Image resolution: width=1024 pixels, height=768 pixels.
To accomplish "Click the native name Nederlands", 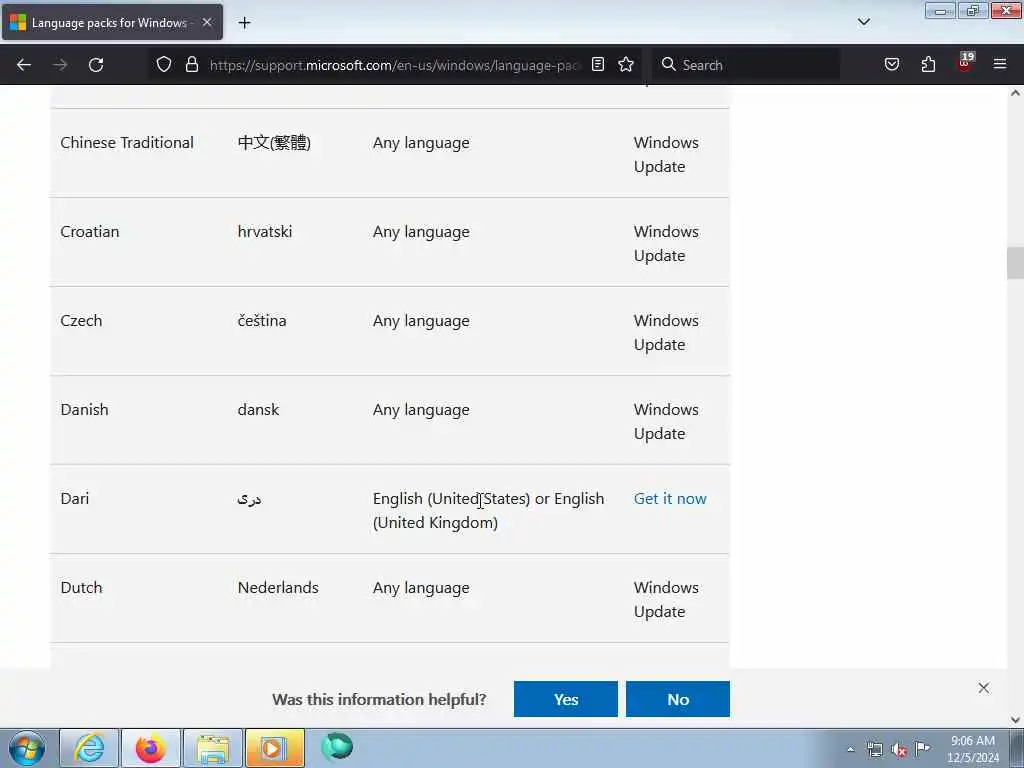I will (278, 587).
